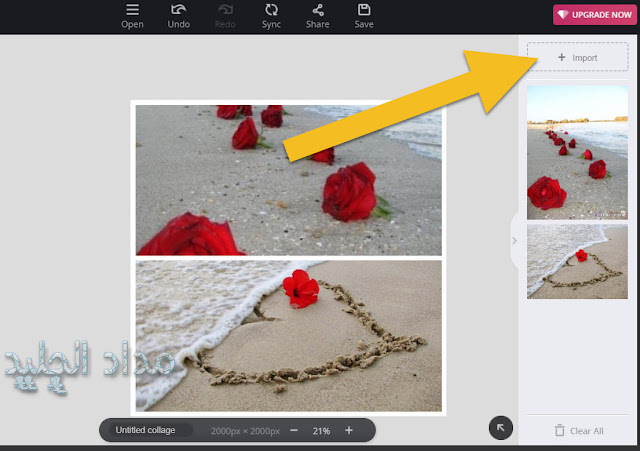This screenshot has height=451, width=640.
Task: Select the top roses photo in collage
Action: (x=289, y=180)
